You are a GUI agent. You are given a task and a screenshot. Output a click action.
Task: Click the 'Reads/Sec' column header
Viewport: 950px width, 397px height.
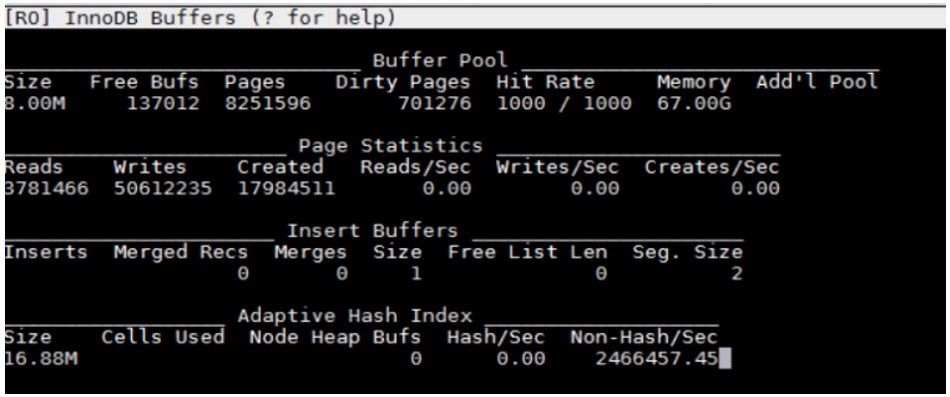416,167
